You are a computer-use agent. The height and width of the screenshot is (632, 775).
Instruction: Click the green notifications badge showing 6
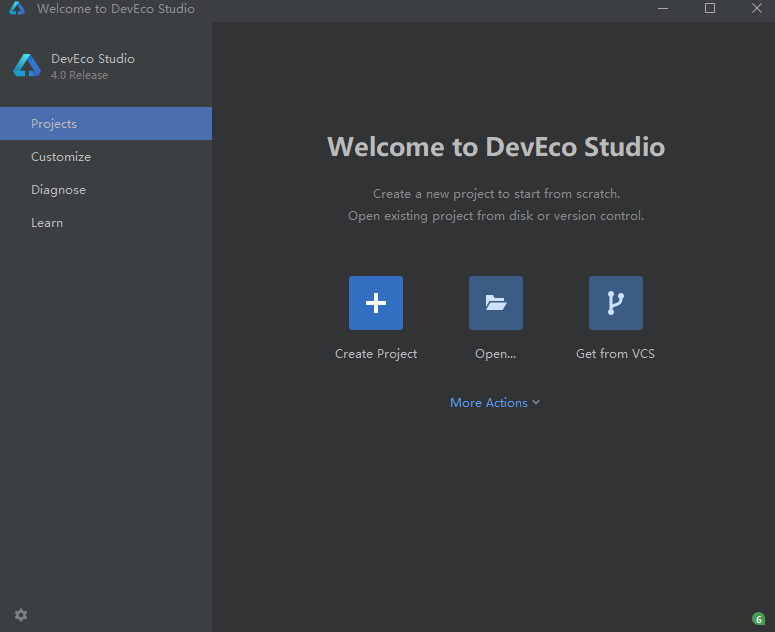pyautogui.click(x=758, y=619)
